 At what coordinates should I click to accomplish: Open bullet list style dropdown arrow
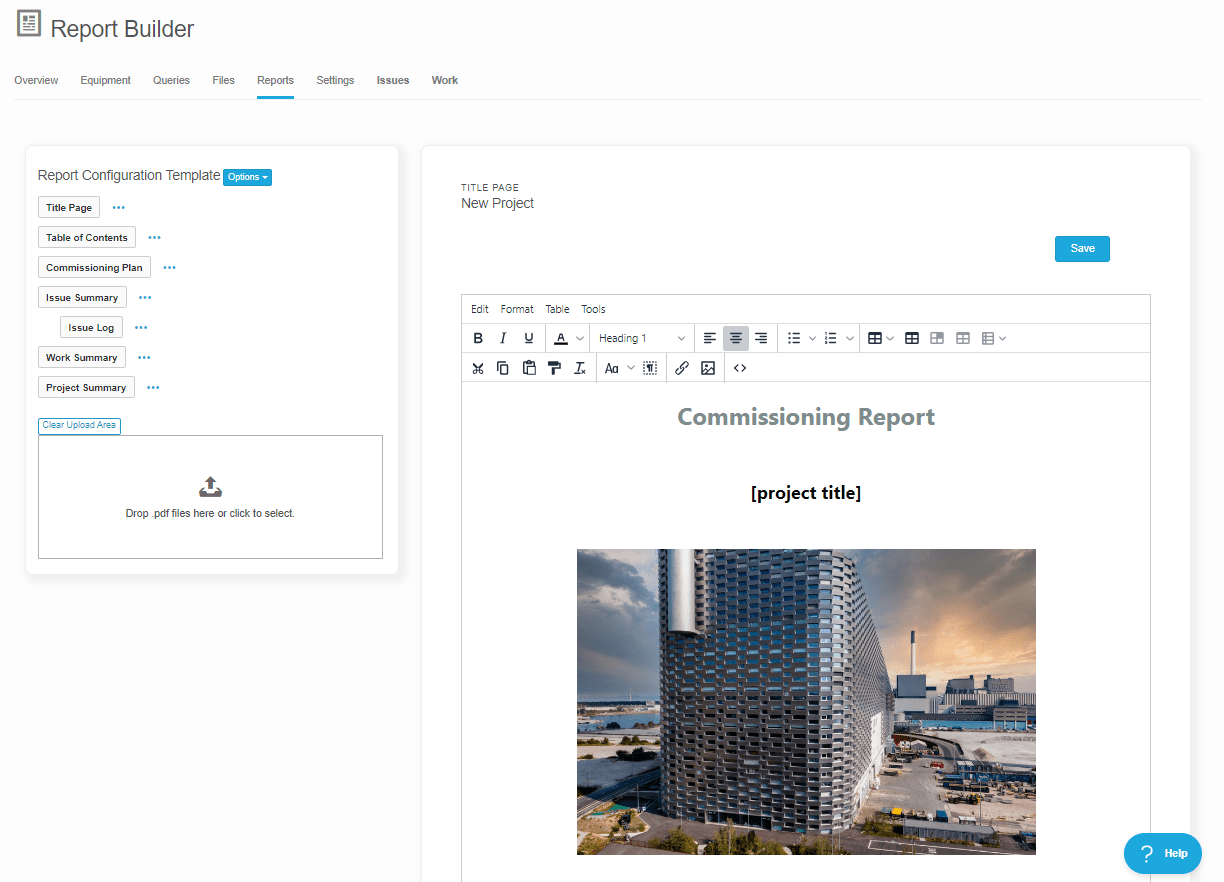coord(813,338)
